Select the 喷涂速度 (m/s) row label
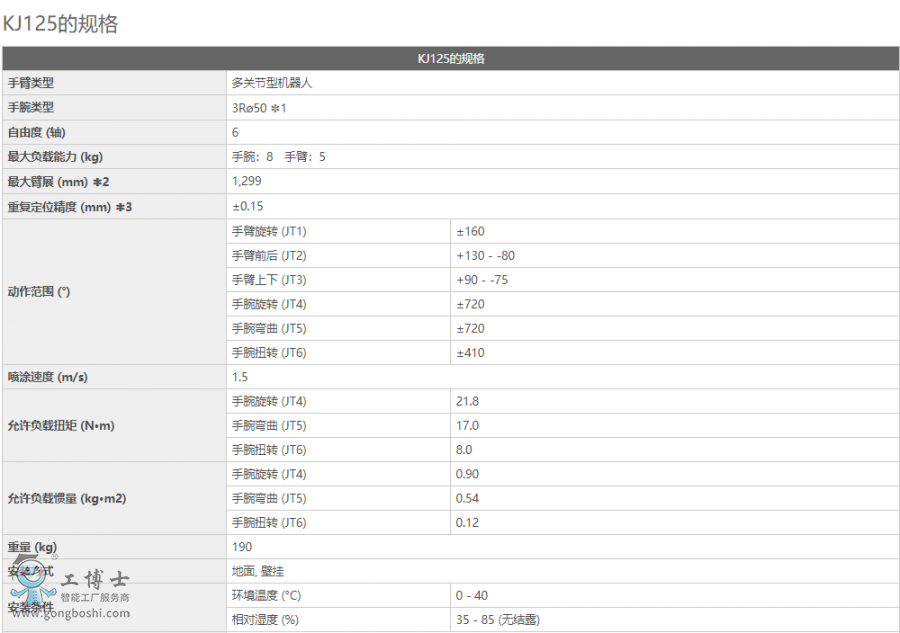Image resolution: width=900 pixels, height=633 pixels. pyautogui.click(x=47, y=377)
